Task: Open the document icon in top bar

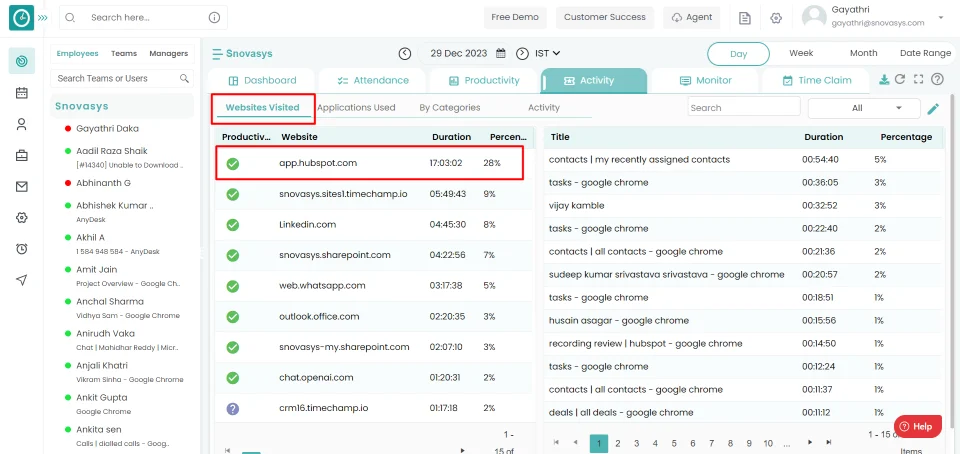Action: click(x=744, y=18)
